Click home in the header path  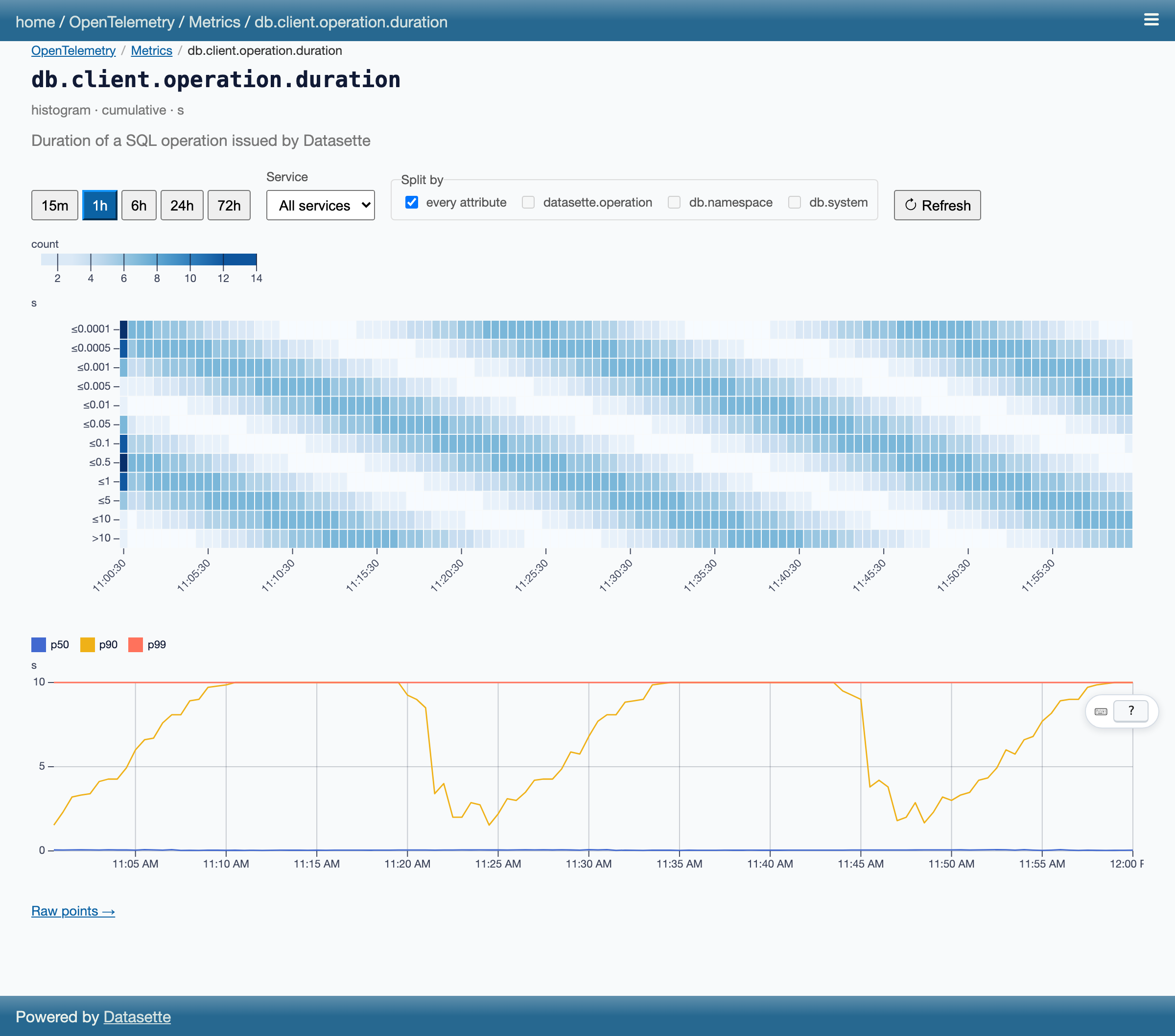pyautogui.click(x=35, y=22)
